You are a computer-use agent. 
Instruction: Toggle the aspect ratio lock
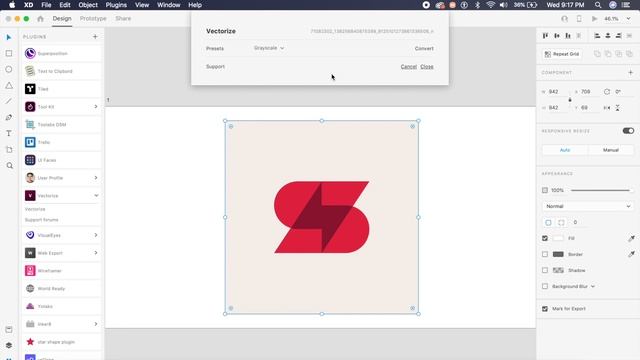[x=570, y=100]
